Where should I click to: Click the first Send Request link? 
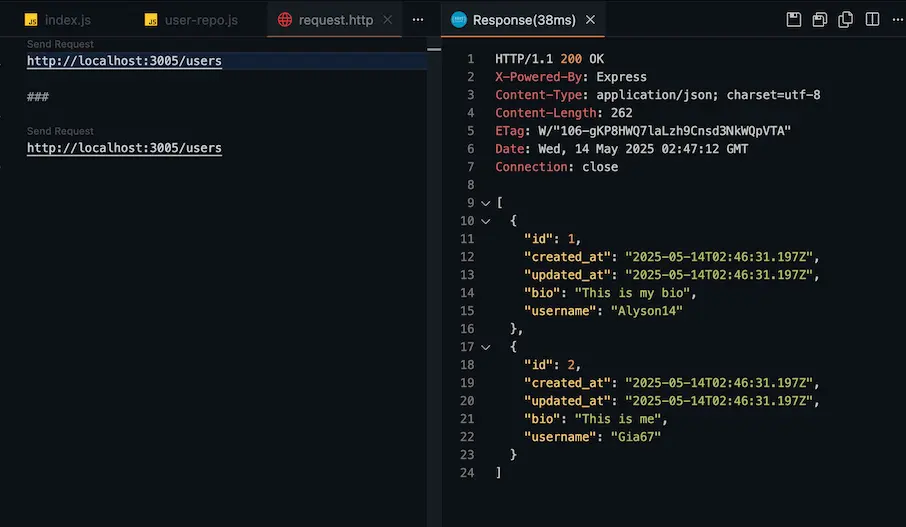click(x=60, y=45)
